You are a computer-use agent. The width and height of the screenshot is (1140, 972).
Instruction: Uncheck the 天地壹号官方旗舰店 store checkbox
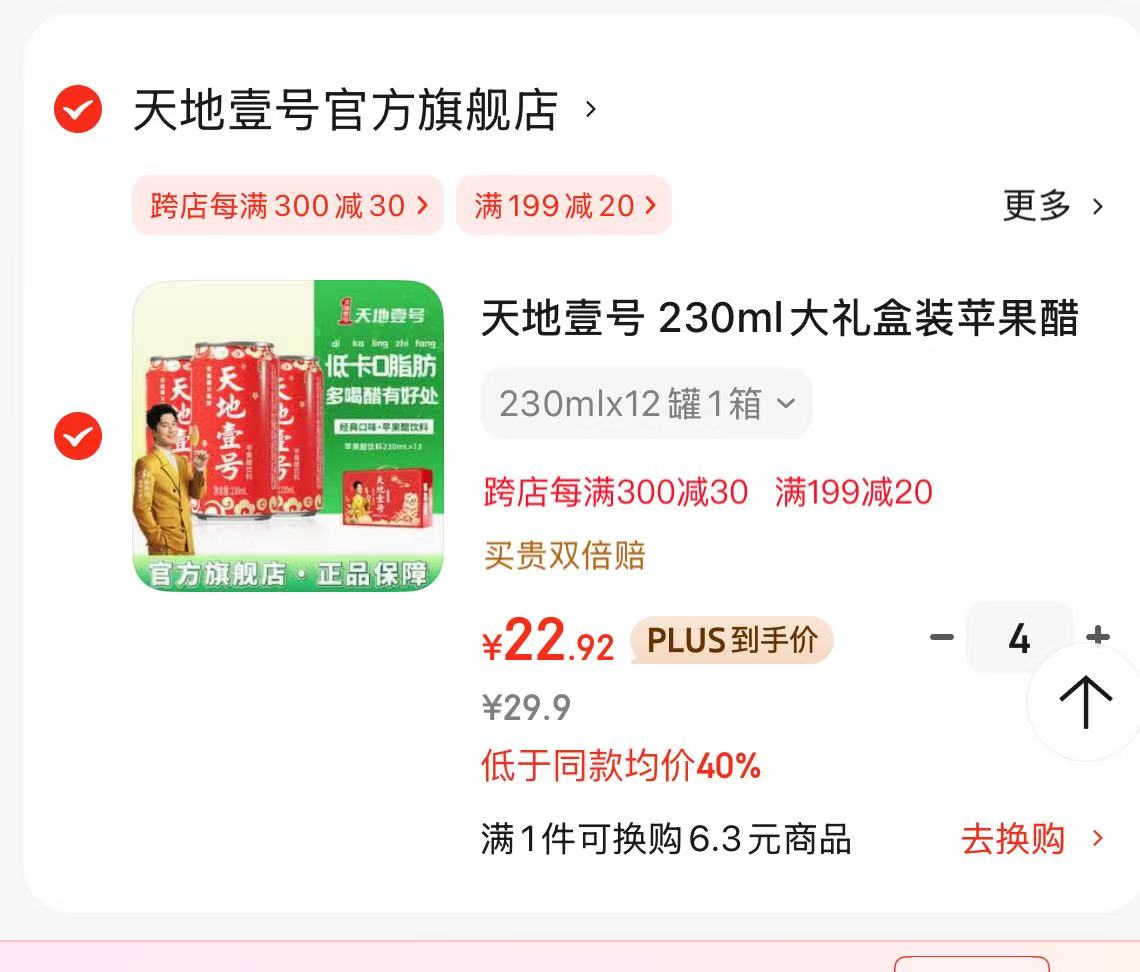78,110
